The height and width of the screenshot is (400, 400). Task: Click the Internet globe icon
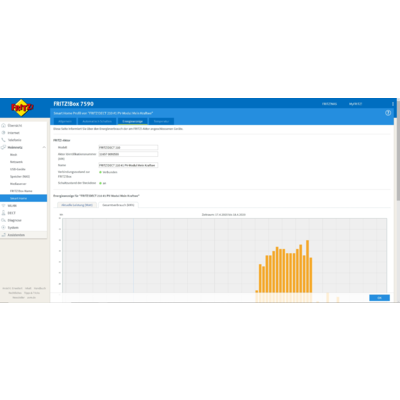[4, 133]
